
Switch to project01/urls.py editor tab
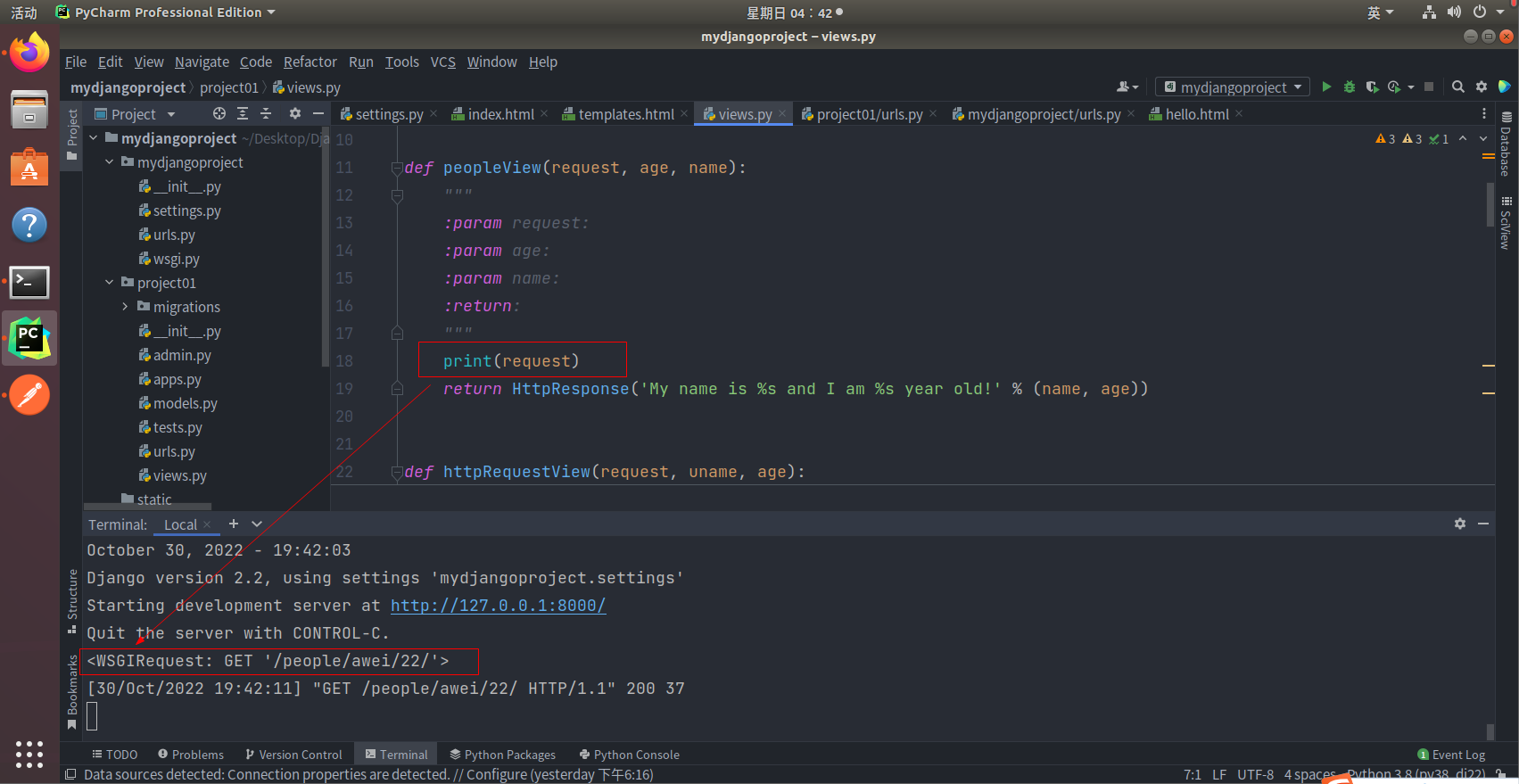(870, 114)
